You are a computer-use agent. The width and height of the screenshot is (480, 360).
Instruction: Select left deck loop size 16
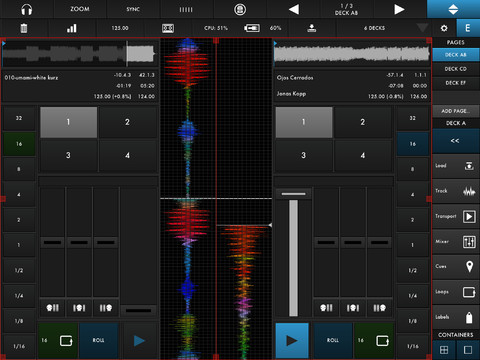point(19,144)
